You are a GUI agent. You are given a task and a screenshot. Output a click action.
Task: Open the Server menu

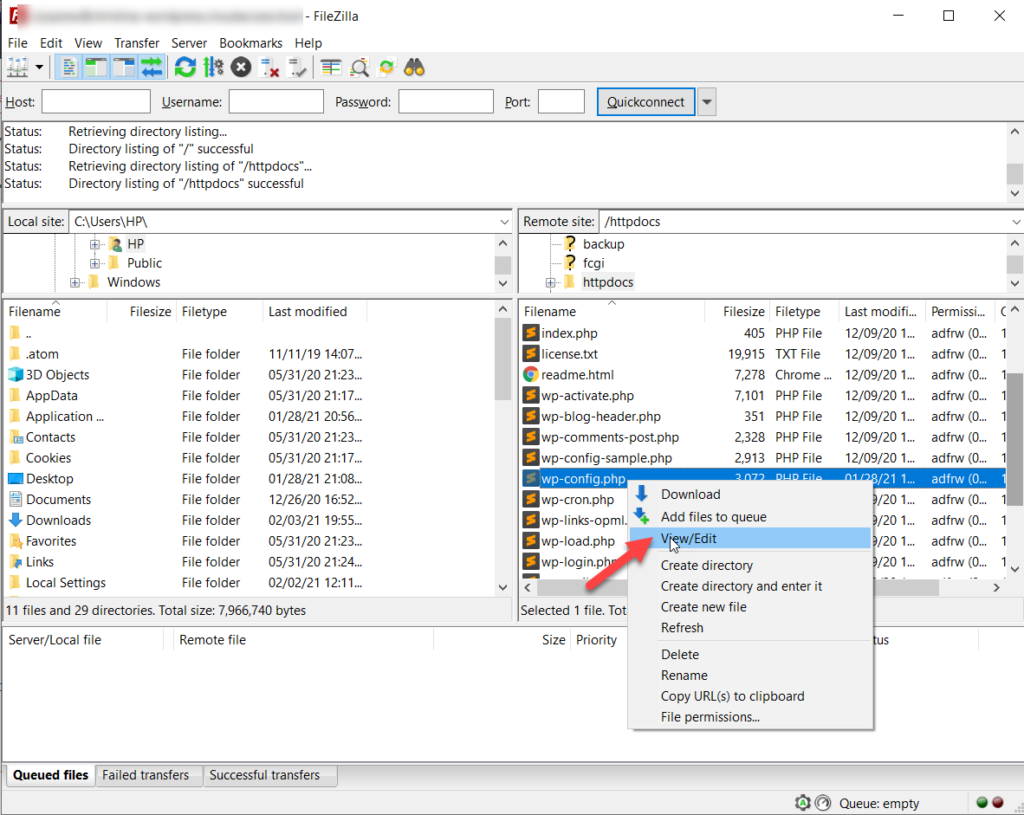189,43
